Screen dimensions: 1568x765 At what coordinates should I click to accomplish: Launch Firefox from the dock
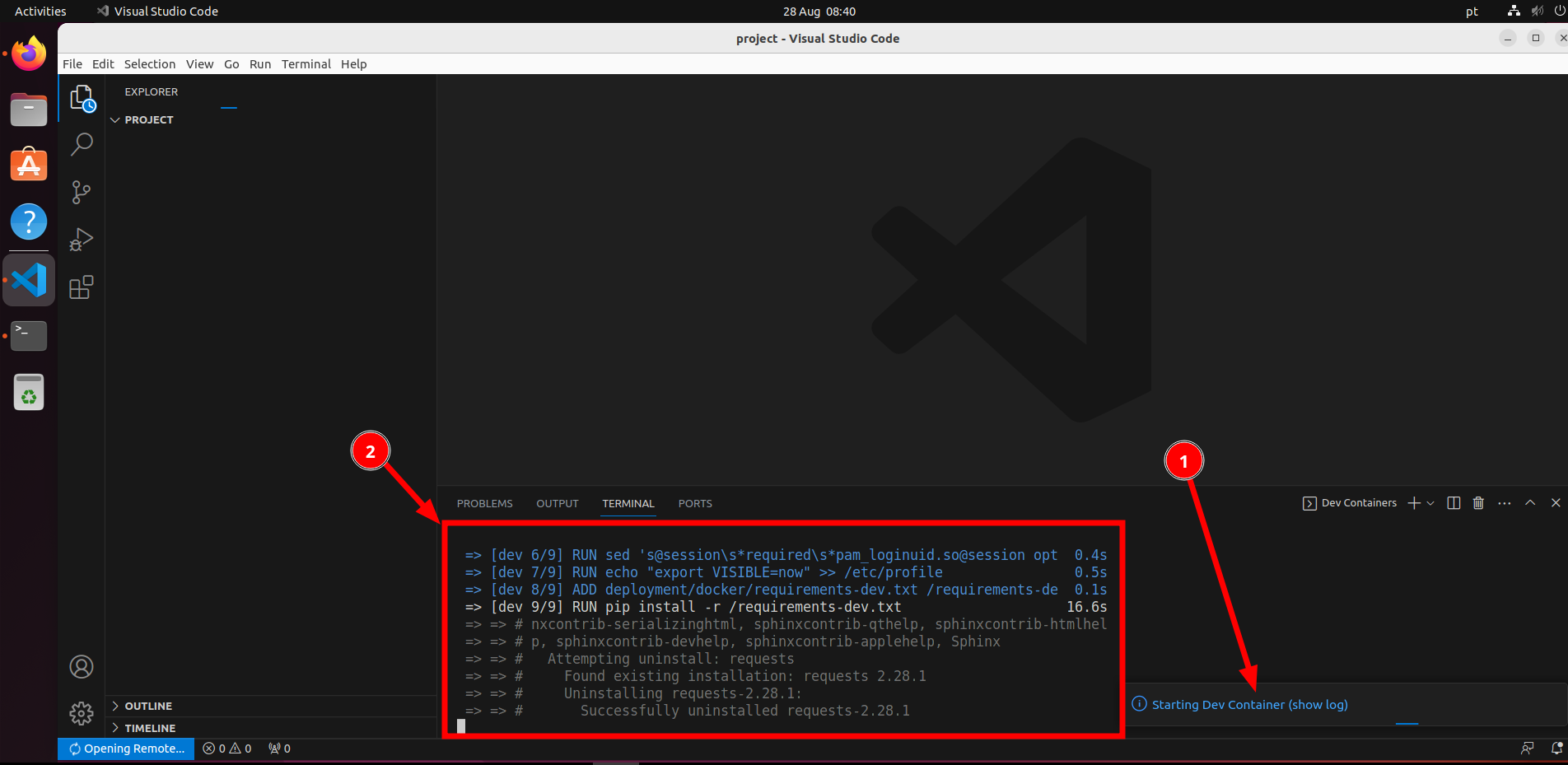pos(29,54)
